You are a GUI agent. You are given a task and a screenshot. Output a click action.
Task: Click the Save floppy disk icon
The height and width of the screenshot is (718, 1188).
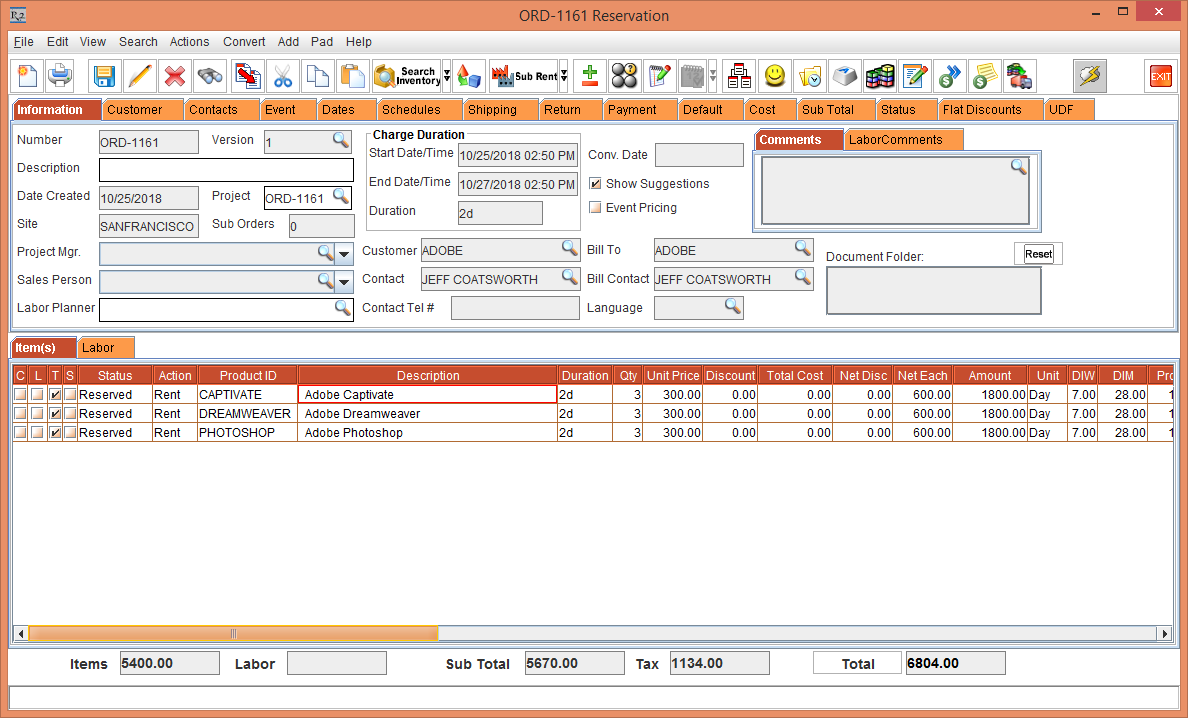(x=104, y=76)
